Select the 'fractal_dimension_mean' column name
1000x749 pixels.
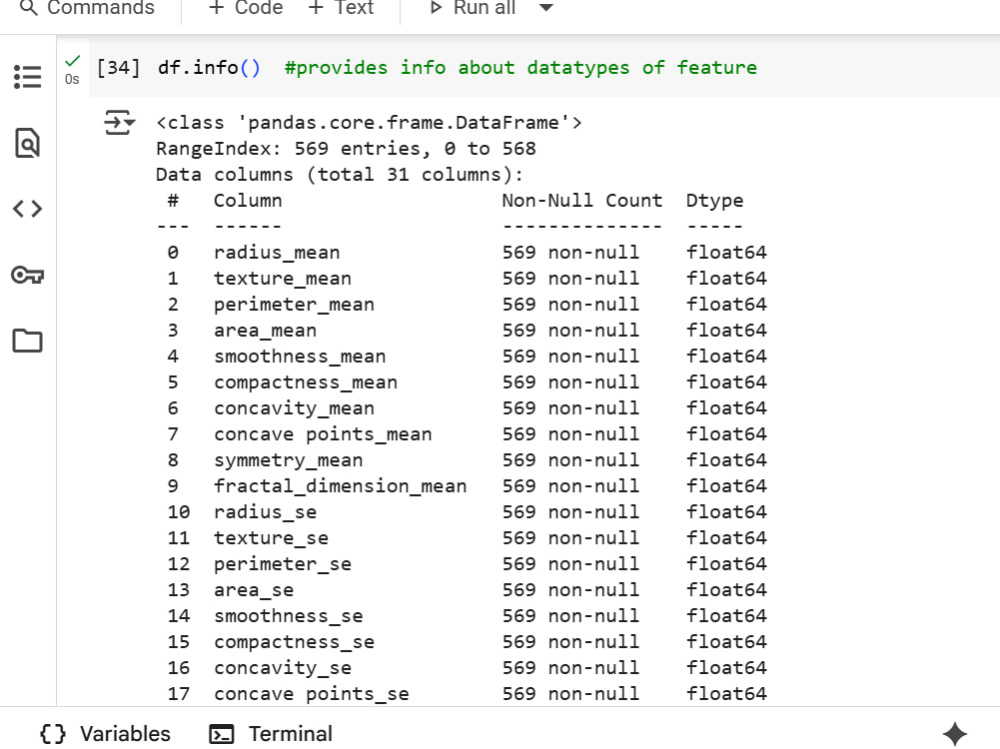click(x=340, y=486)
